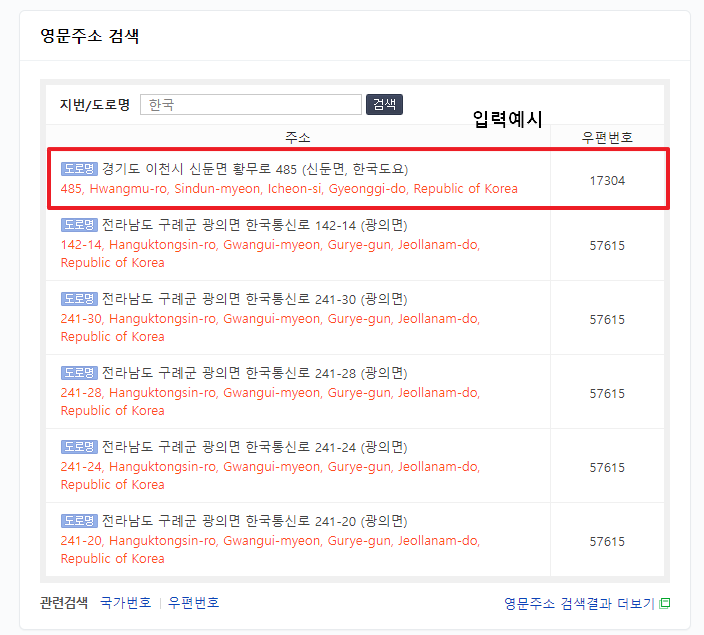Click the 검색 search button
The width and height of the screenshot is (704, 635).
click(x=384, y=105)
